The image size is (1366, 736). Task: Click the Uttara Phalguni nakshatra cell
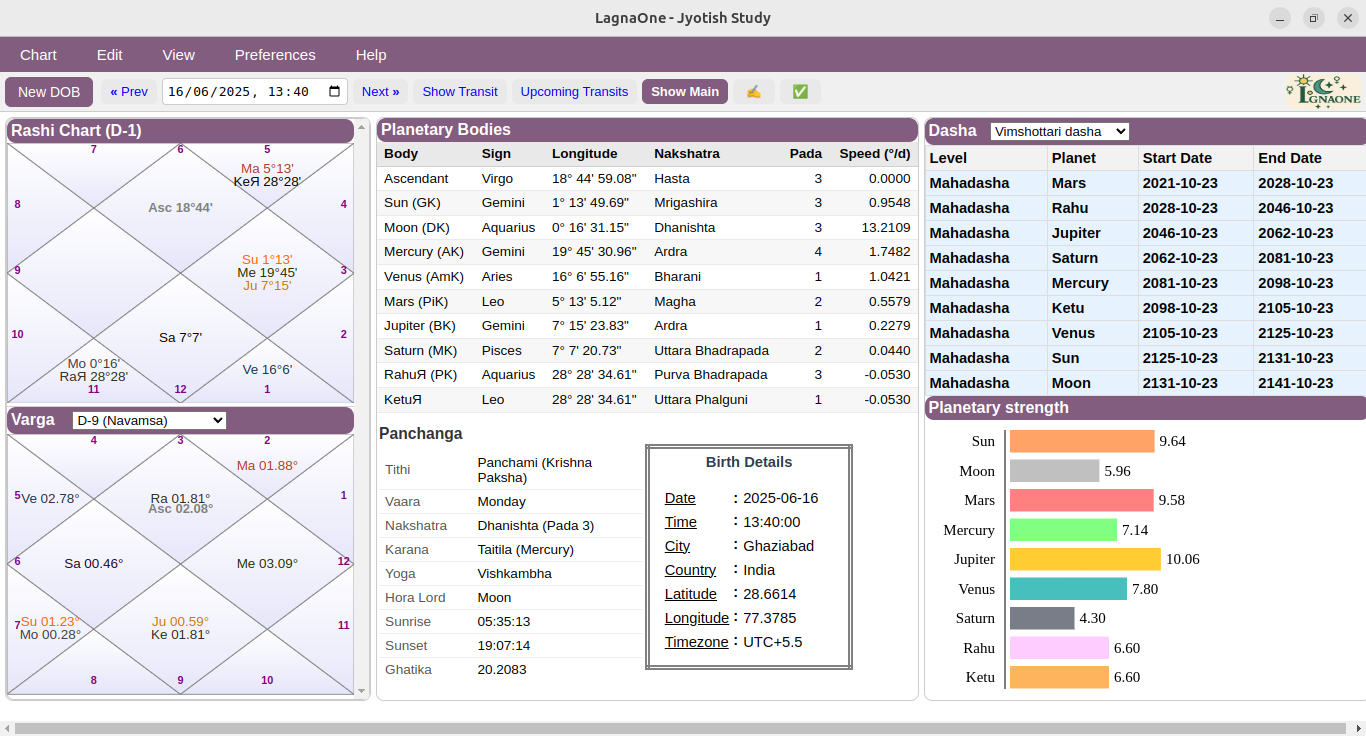pyautogui.click(x=702, y=399)
